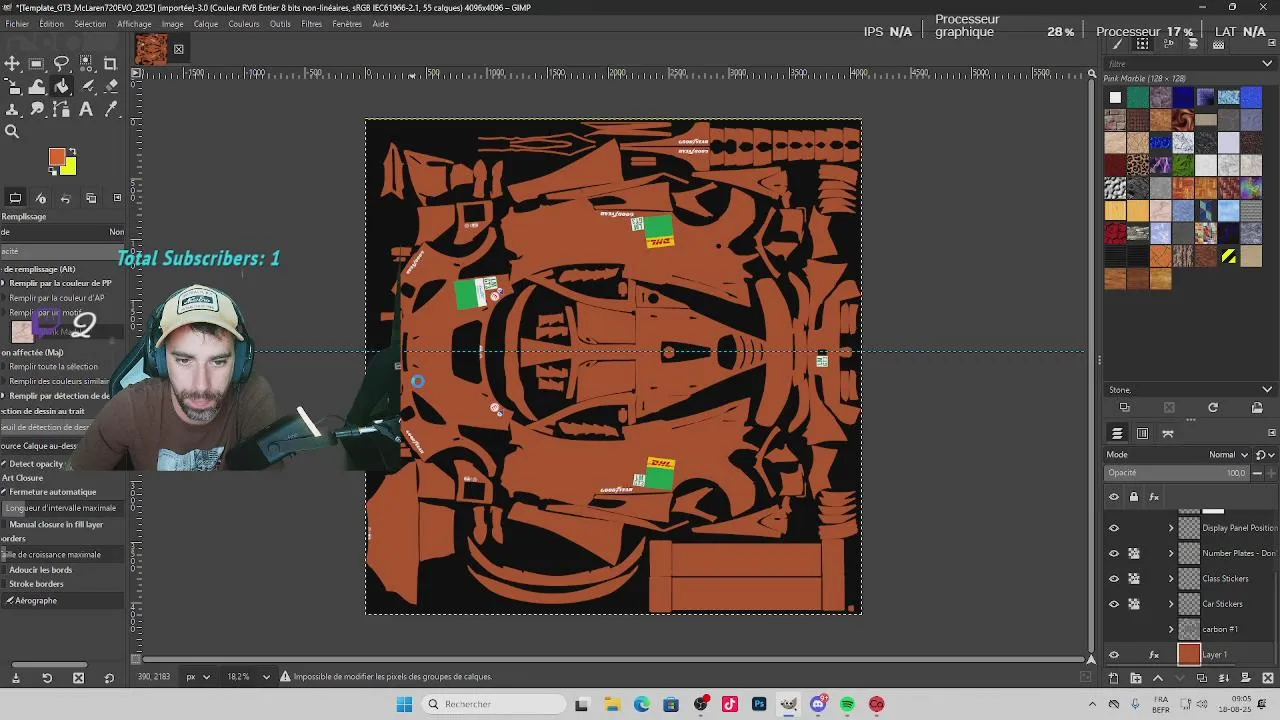The height and width of the screenshot is (720, 1280).
Task: Select the Clone stamp tool
Action: click(13, 110)
